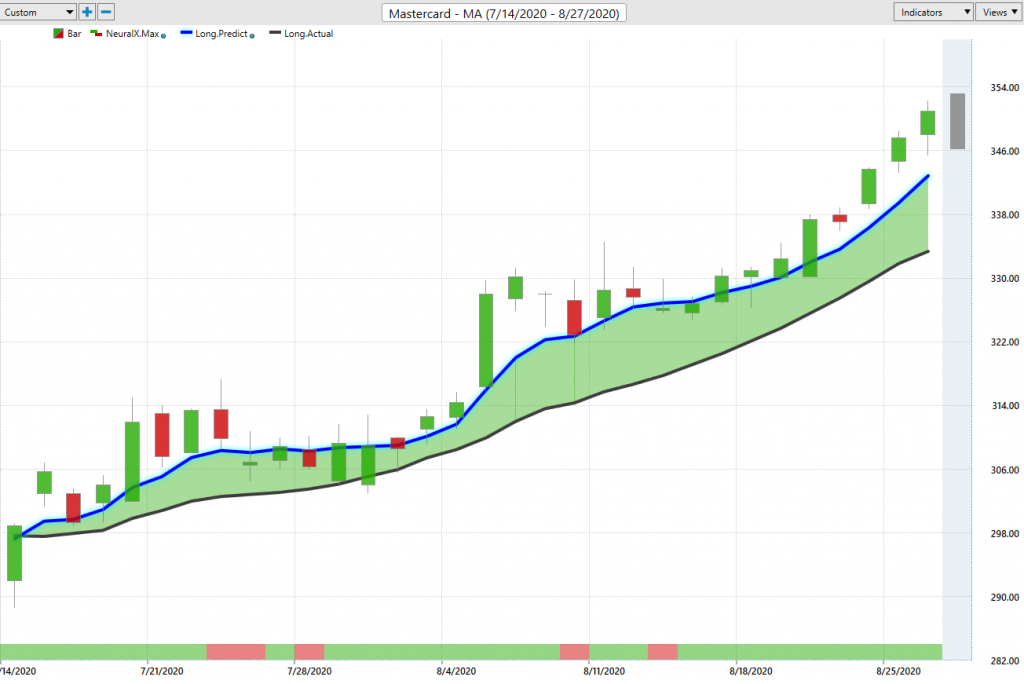Click the 8/11/2020 date axis label
Viewport: 1024px width, 684px height.
(x=604, y=671)
